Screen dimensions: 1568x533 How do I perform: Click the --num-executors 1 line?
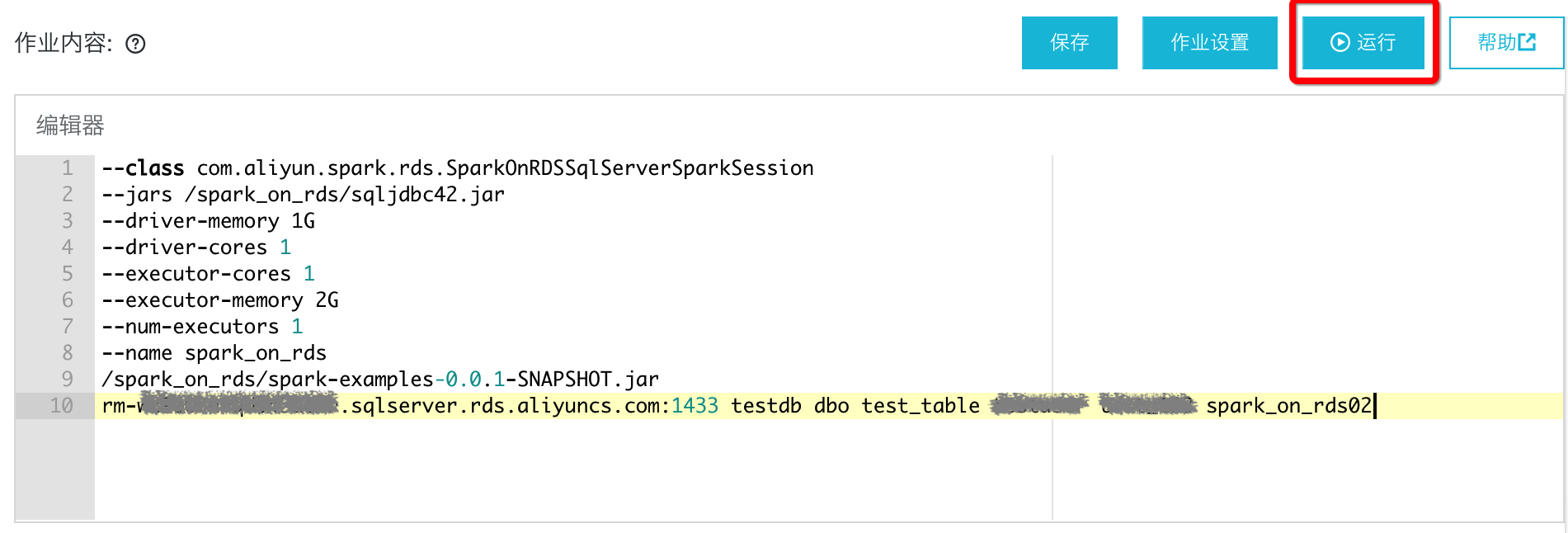click(x=202, y=327)
